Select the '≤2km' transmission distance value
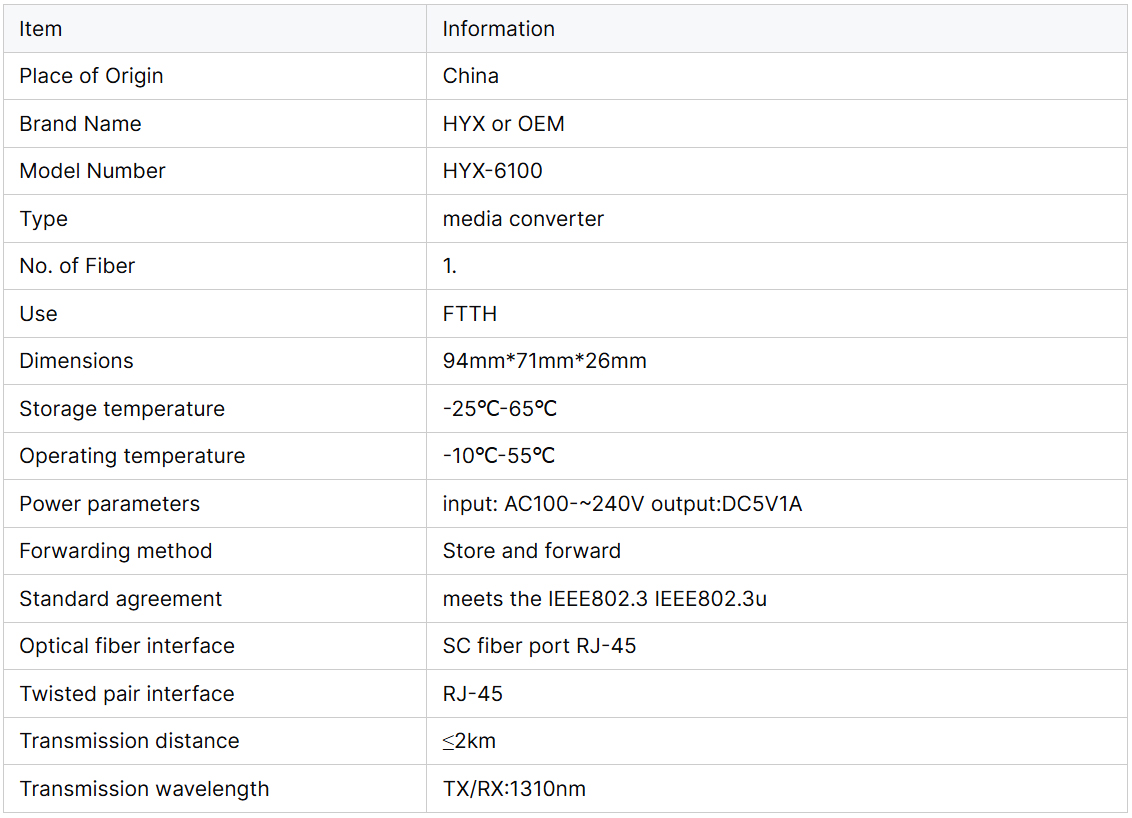The image size is (1132, 818). pyautogui.click(x=469, y=741)
